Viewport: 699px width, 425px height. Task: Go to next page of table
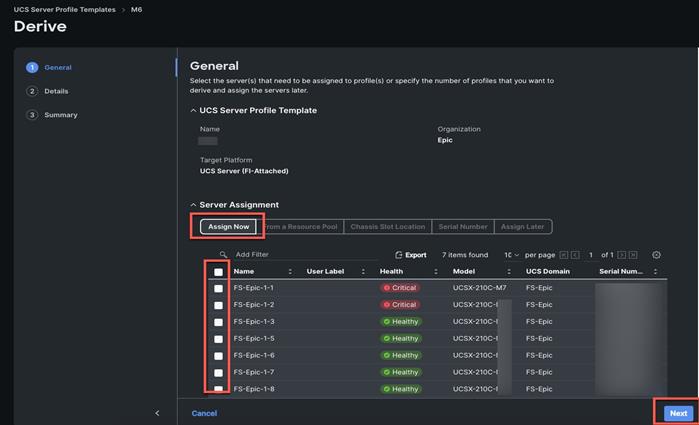pyautogui.click(x=621, y=255)
